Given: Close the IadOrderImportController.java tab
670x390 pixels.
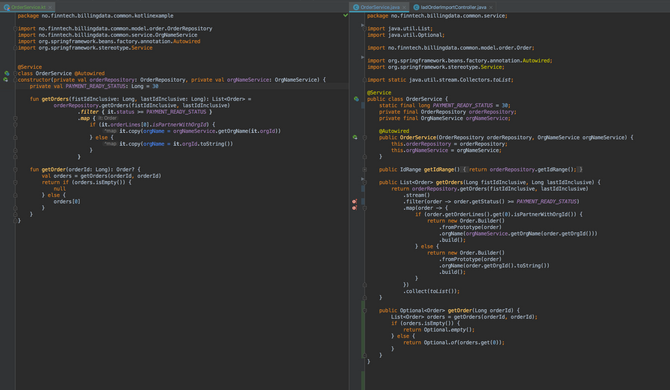Looking at the screenshot, I should point(491,7).
